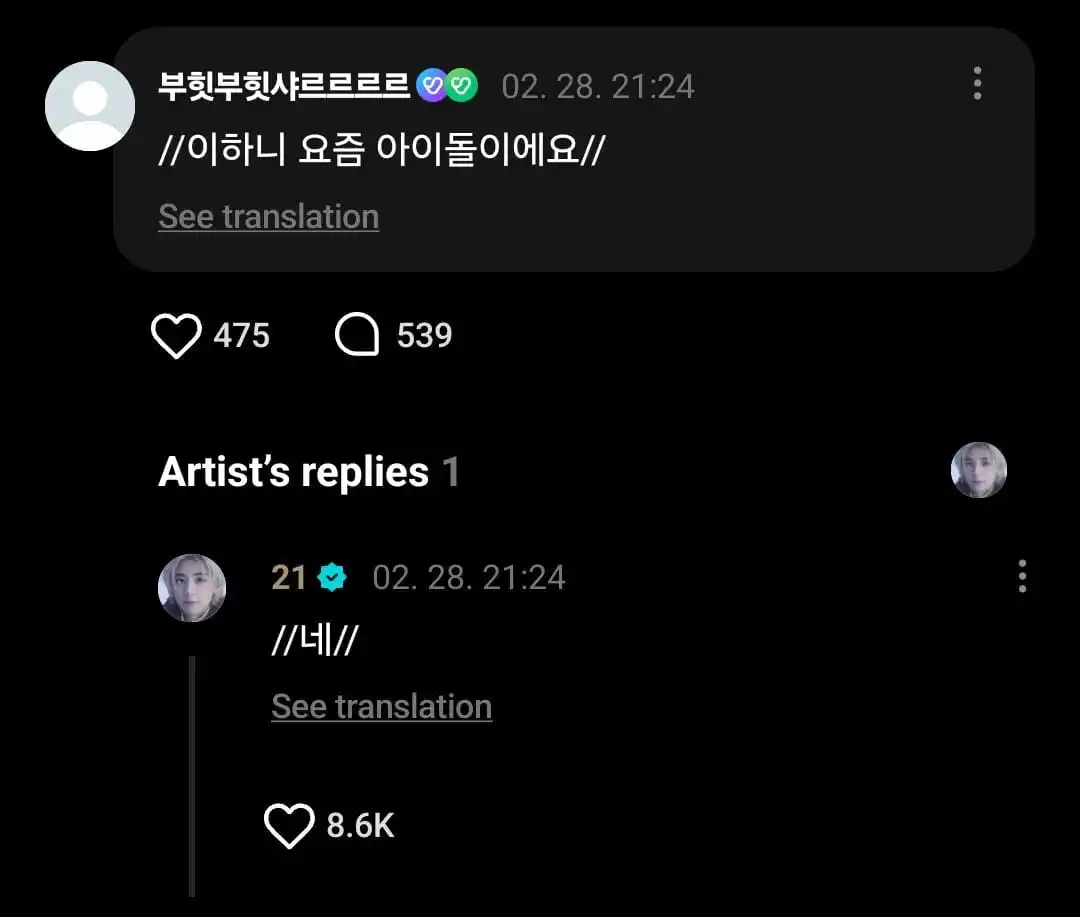
Task: Open artist 21's profile photo in the reply
Action: tap(192, 588)
